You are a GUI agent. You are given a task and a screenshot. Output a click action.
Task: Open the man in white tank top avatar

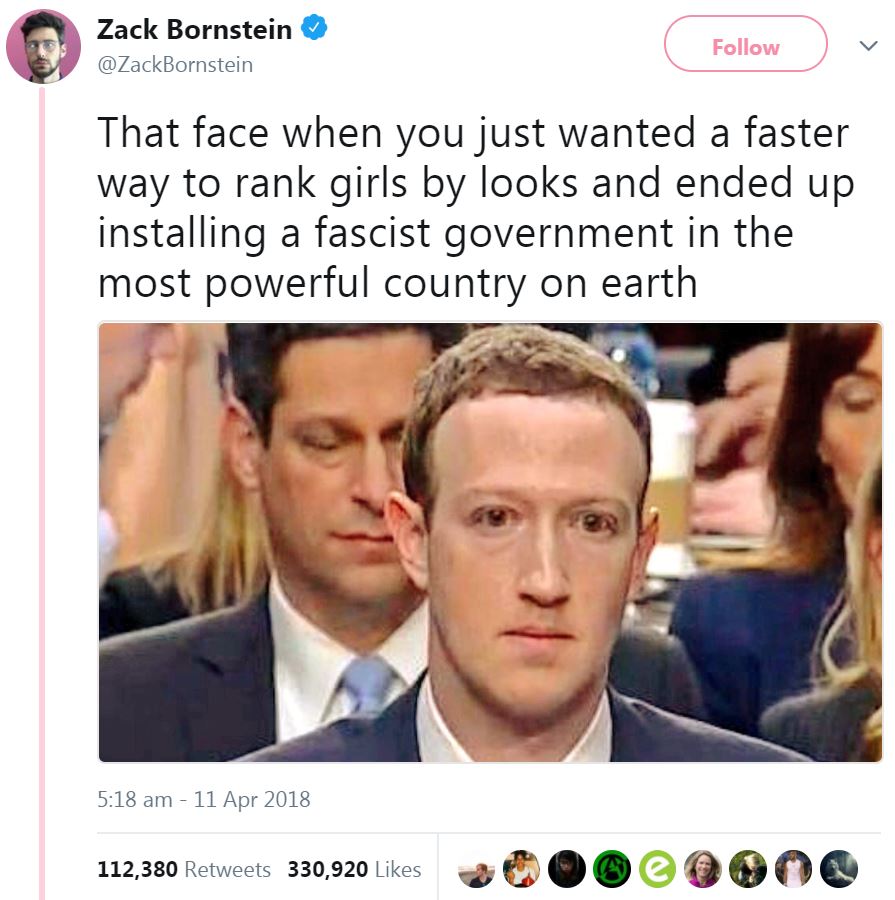click(x=793, y=868)
